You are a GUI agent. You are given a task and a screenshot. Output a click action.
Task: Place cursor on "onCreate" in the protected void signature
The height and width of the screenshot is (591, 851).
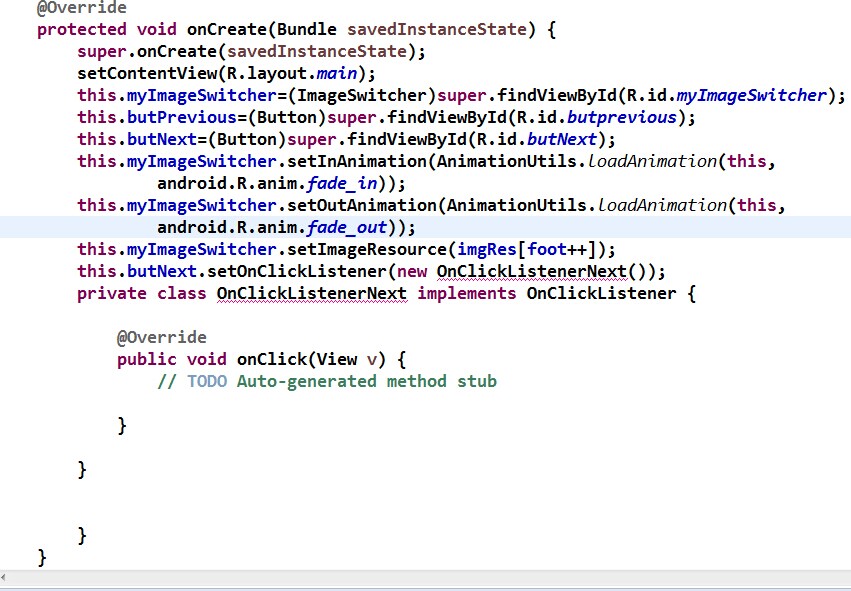tap(226, 29)
